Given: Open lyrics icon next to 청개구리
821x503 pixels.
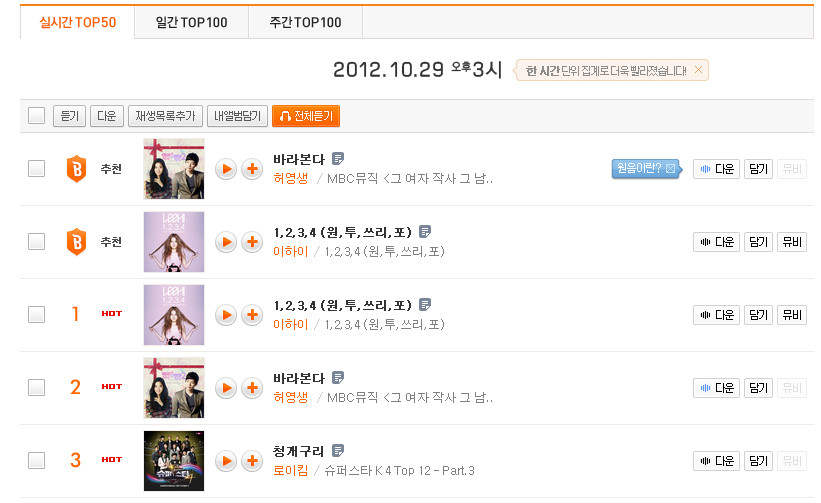Looking at the screenshot, I should click(338, 450).
